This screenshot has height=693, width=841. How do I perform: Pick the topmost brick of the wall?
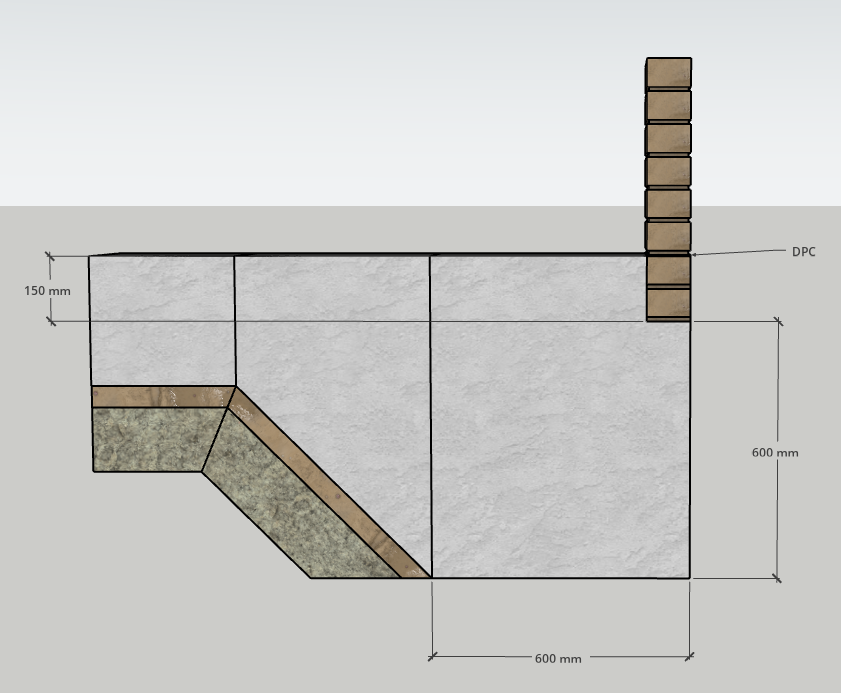[x=669, y=73]
